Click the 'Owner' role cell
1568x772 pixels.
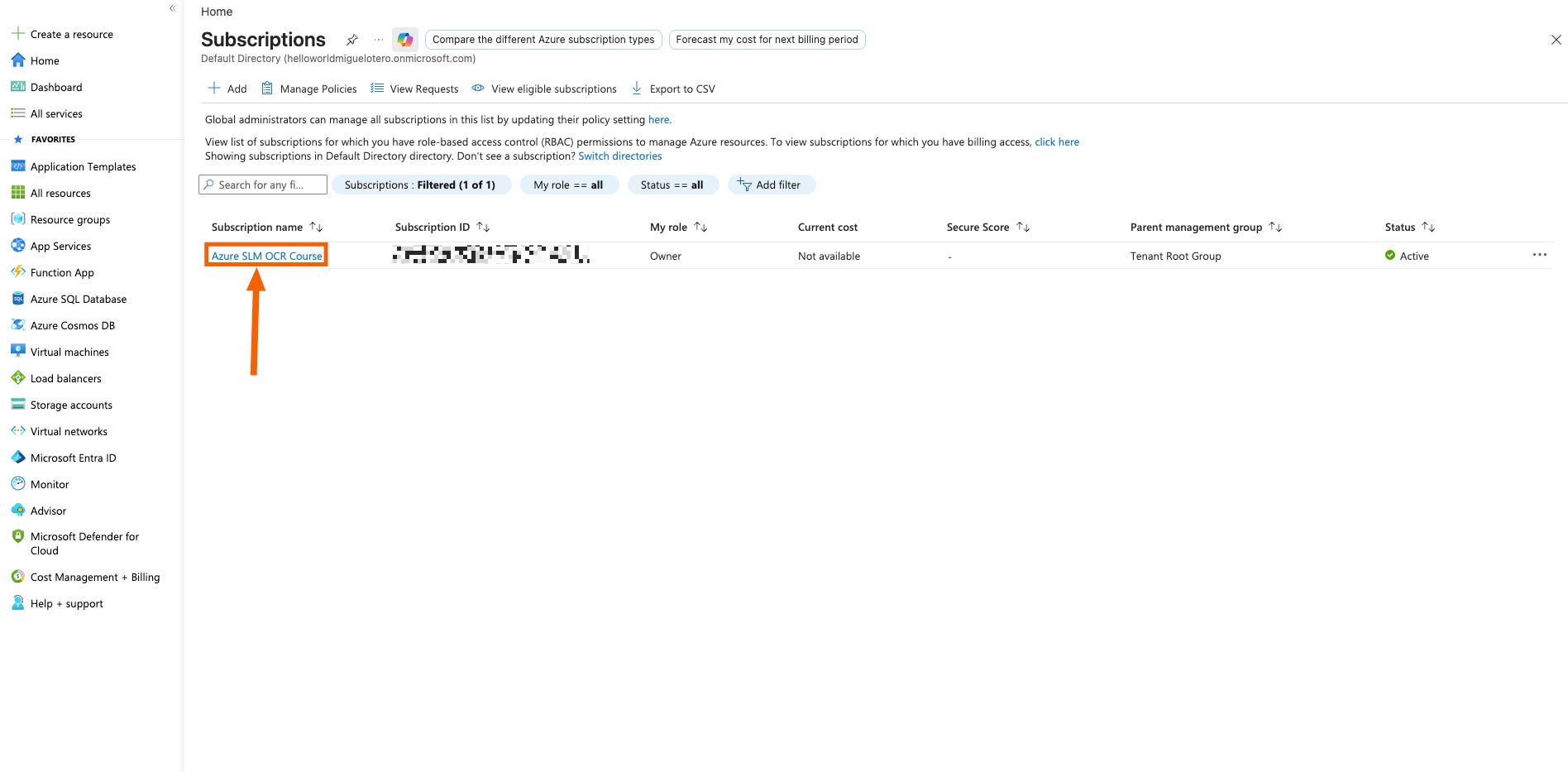tap(666, 256)
